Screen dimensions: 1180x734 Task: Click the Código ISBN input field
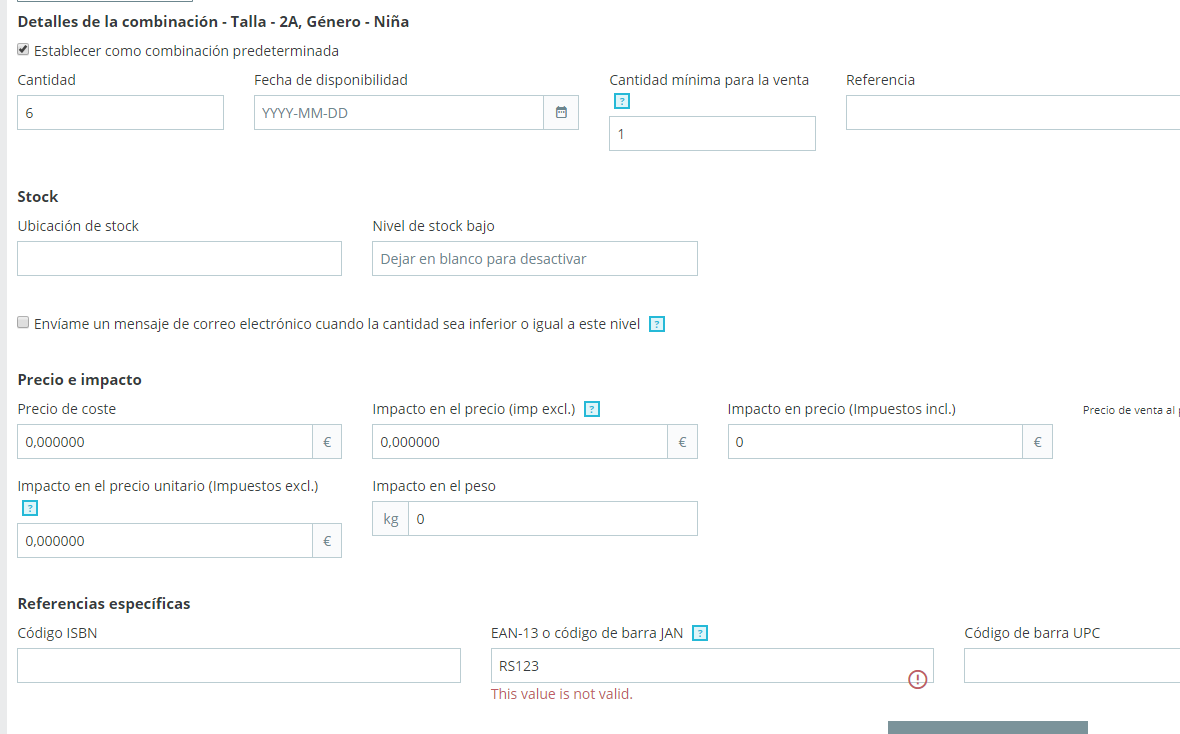click(239, 666)
